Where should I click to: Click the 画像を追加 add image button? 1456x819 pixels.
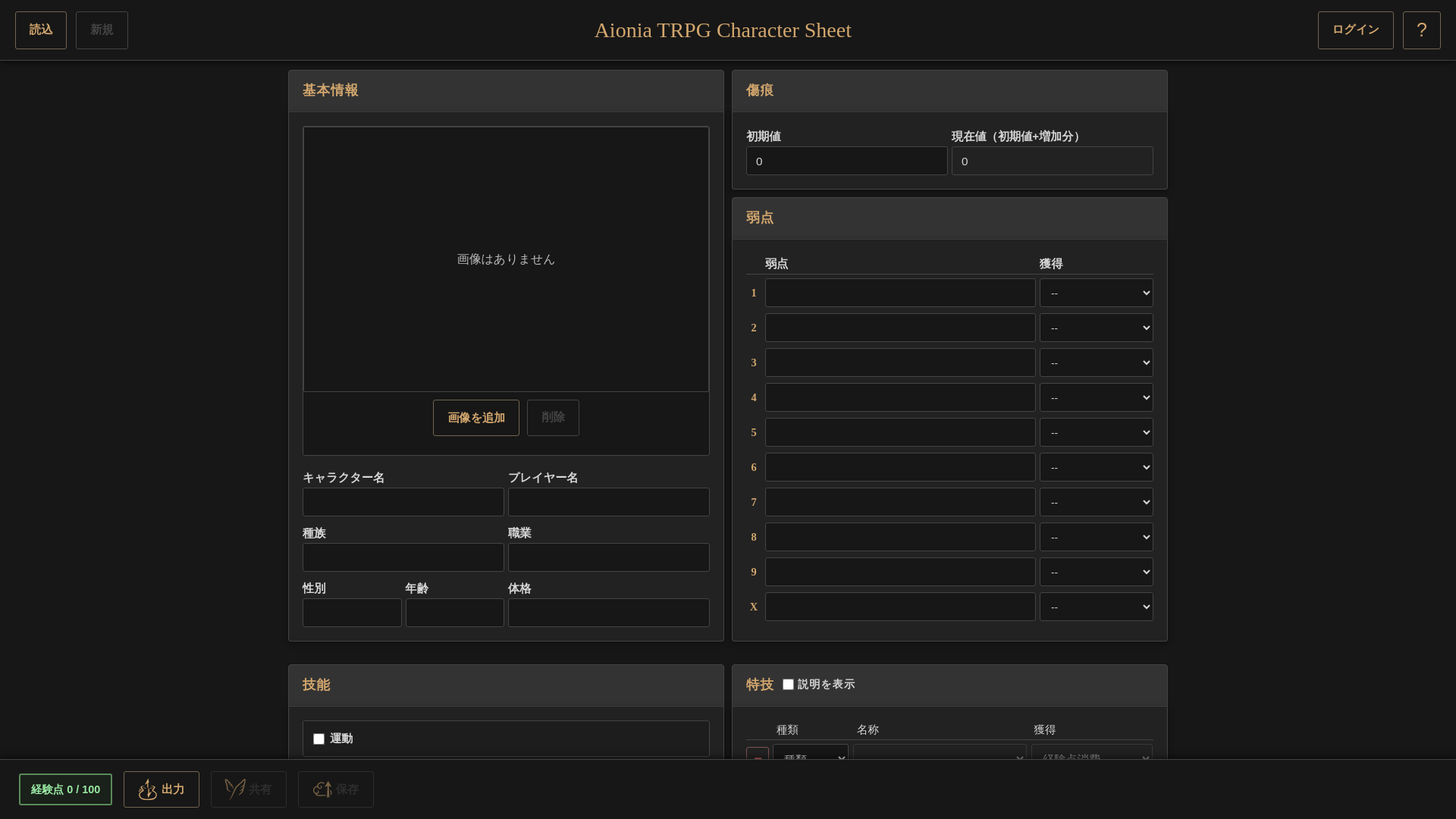pyautogui.click(x=476, y=418)
